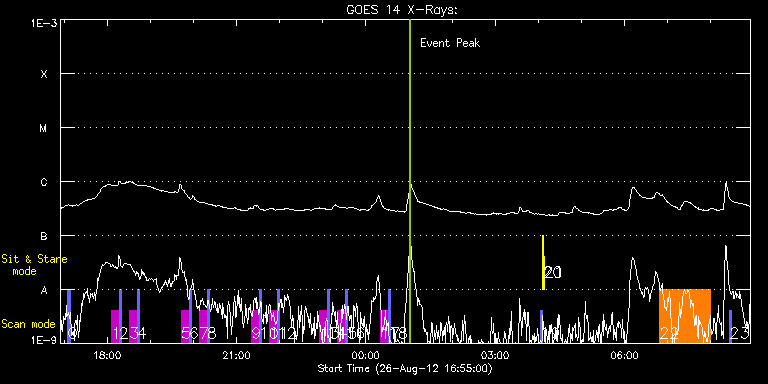The height and width of the screenshot is (384, 768).
Task: Select the green Event Peak vertical line
Action: 409,181
